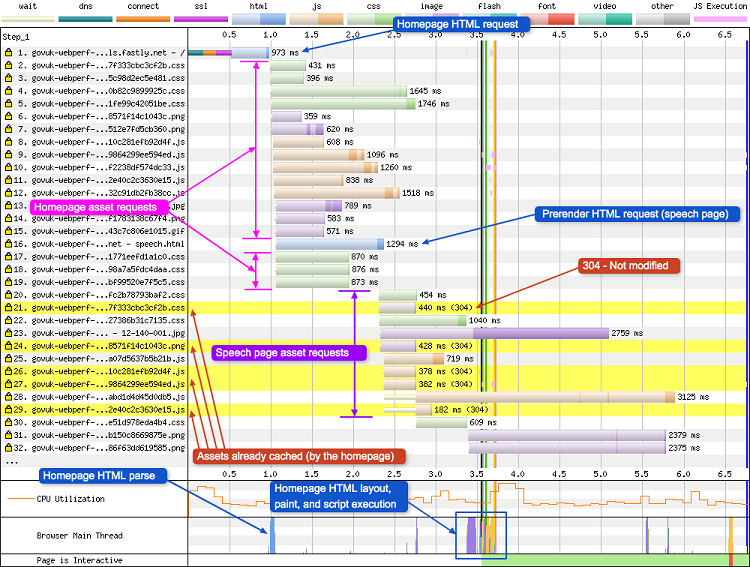The image size is (750, 567).
Task: Click the lock icon on request 1
Action: 8,52
